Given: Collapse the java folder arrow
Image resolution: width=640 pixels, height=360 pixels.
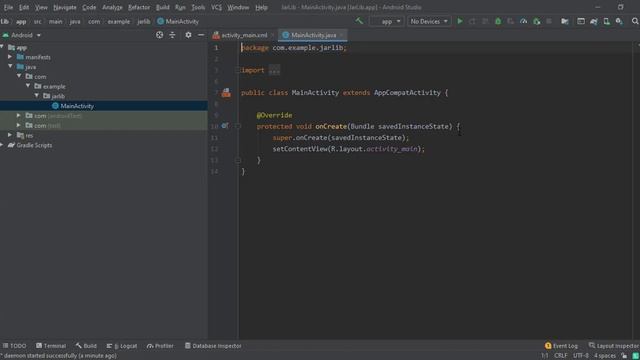Looking at the screenshot, I should [10, 67].
